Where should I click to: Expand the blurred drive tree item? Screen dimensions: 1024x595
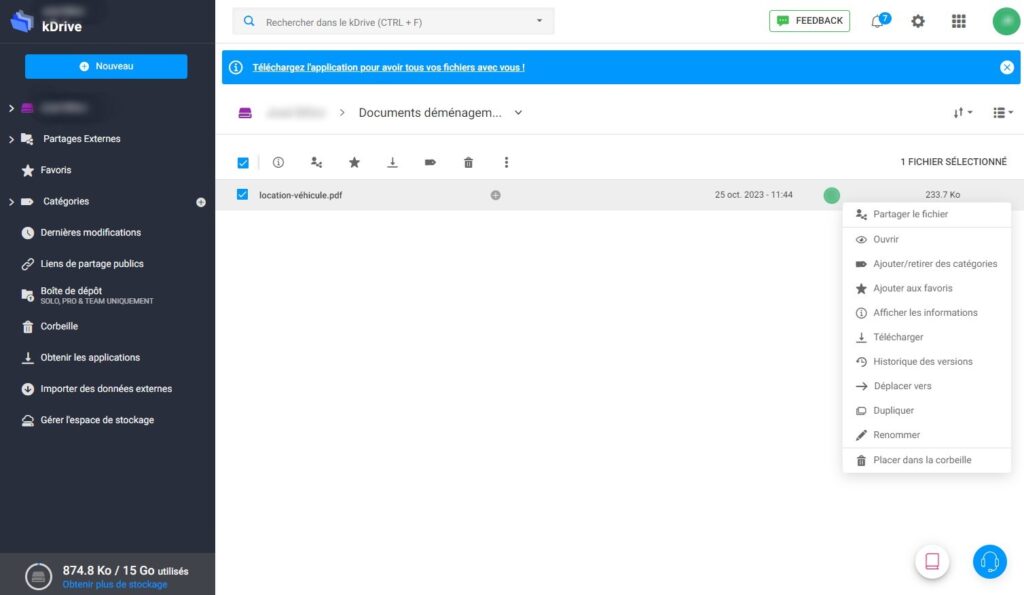[11, 108]
